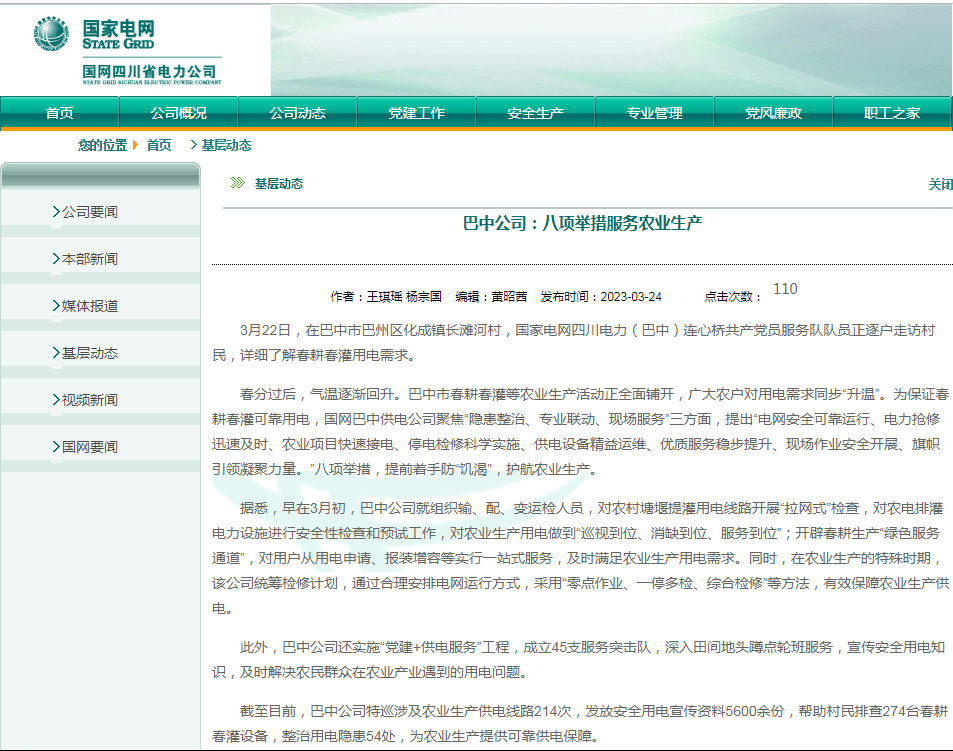Select 基层动态 in the sidebar
This screenshot has height=751, width=953.
(x=90, y=353)
